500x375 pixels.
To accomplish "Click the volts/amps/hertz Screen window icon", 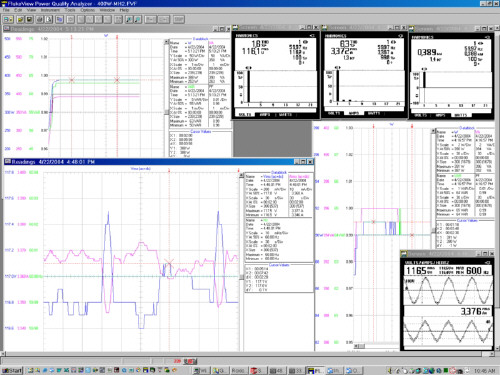I will (404, 254).
